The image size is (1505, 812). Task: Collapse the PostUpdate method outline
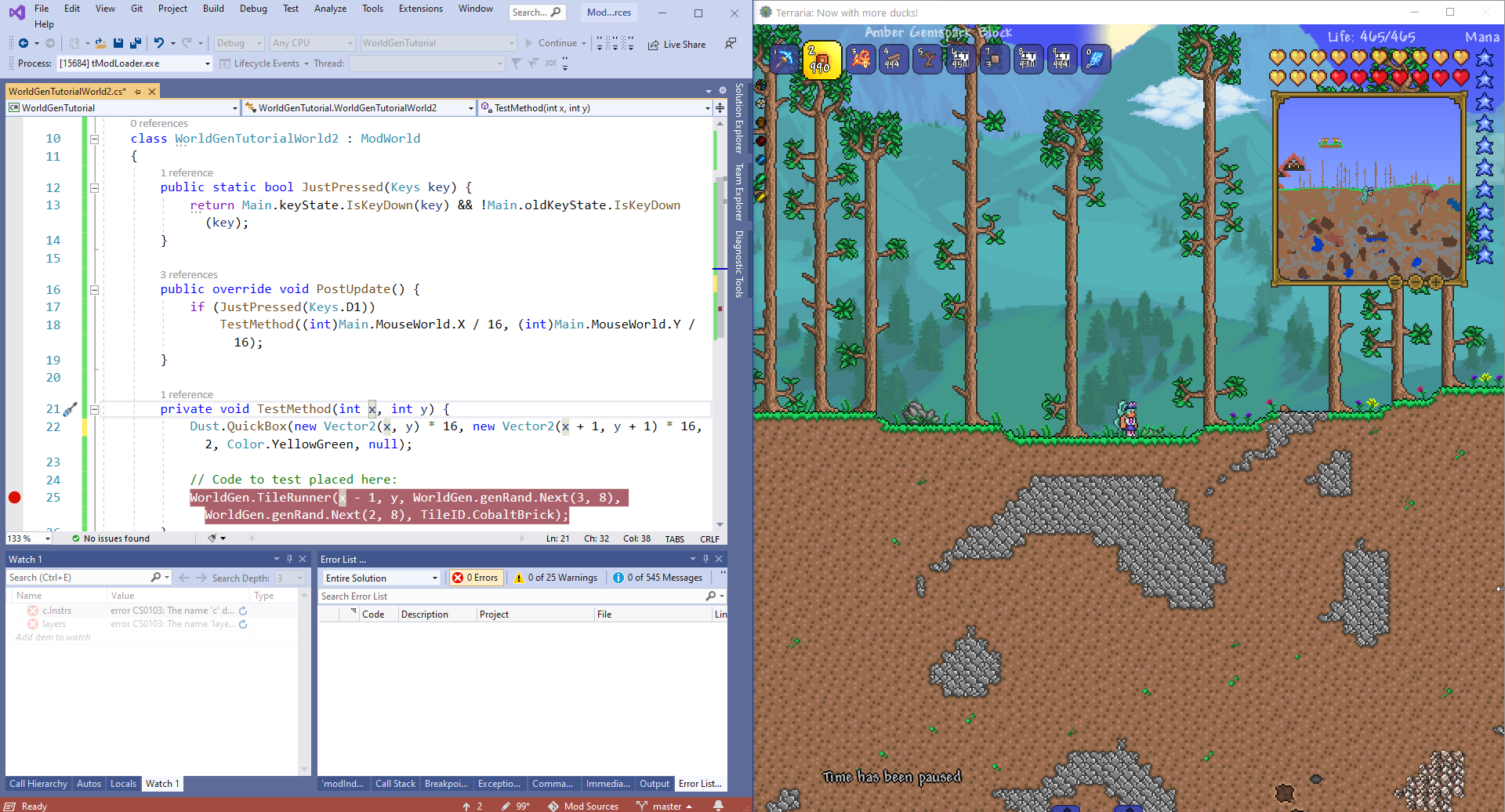coord(94,289)
